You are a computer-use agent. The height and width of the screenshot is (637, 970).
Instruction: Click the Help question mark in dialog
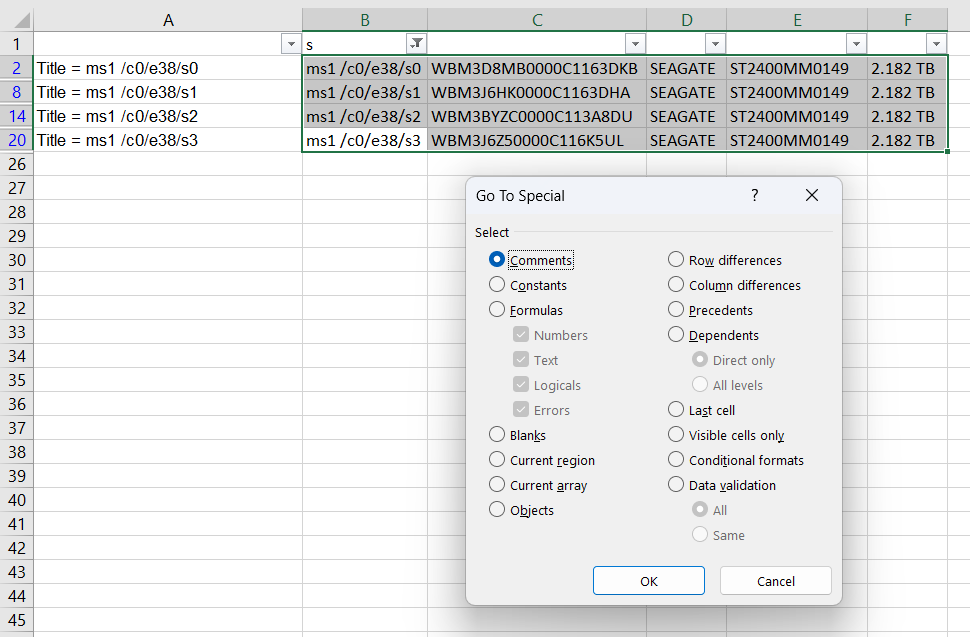(x=755, y=196)
